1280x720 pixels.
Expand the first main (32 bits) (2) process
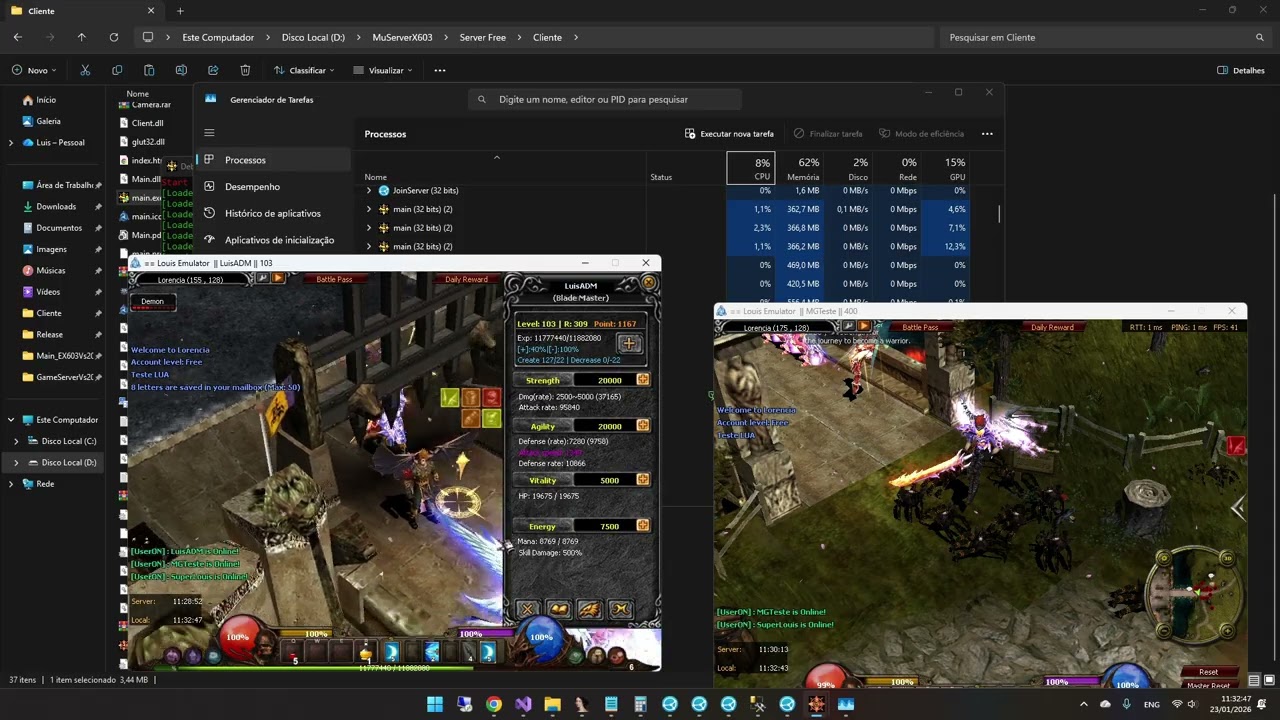coord(369,209)
